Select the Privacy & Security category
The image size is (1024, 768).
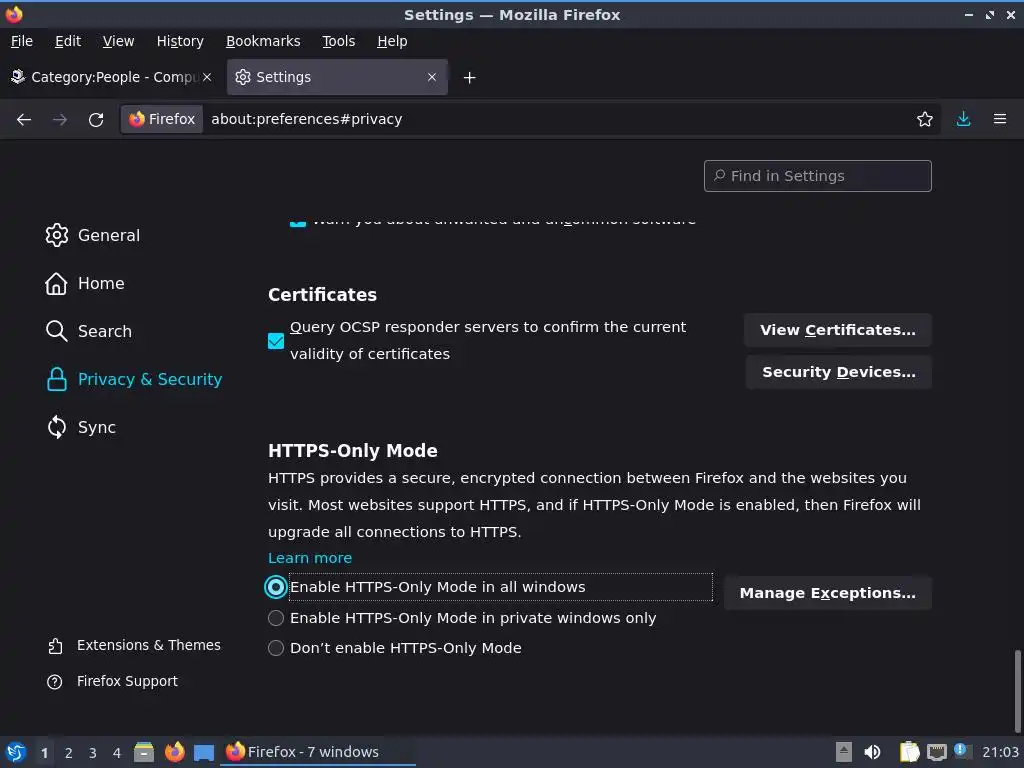[x=134, y=379]
